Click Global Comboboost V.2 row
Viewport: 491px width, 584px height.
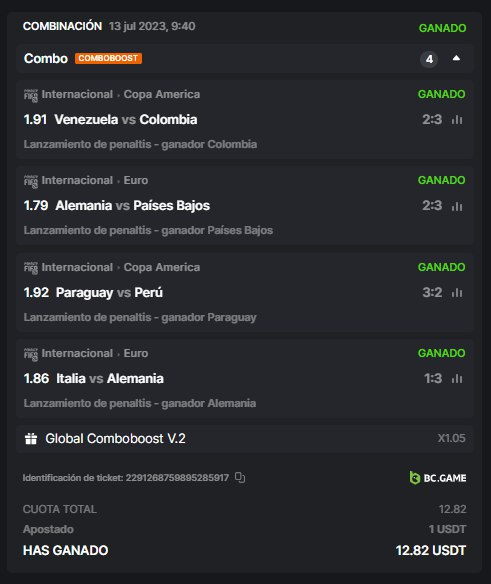pyautogui.click(x=245, y=439)
